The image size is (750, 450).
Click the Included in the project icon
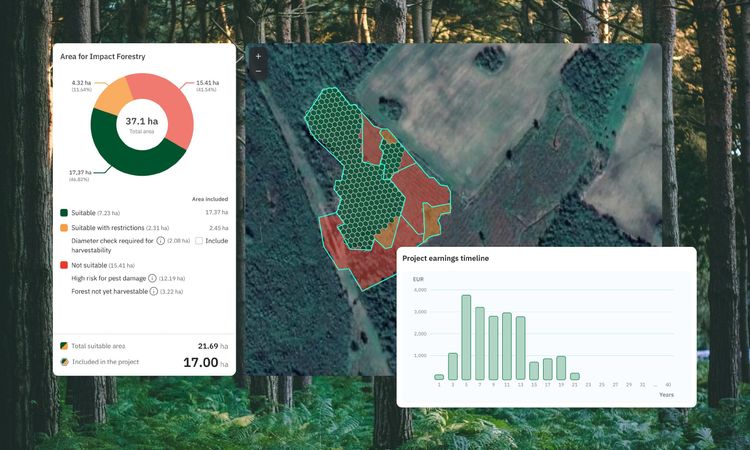coord(64,361)
